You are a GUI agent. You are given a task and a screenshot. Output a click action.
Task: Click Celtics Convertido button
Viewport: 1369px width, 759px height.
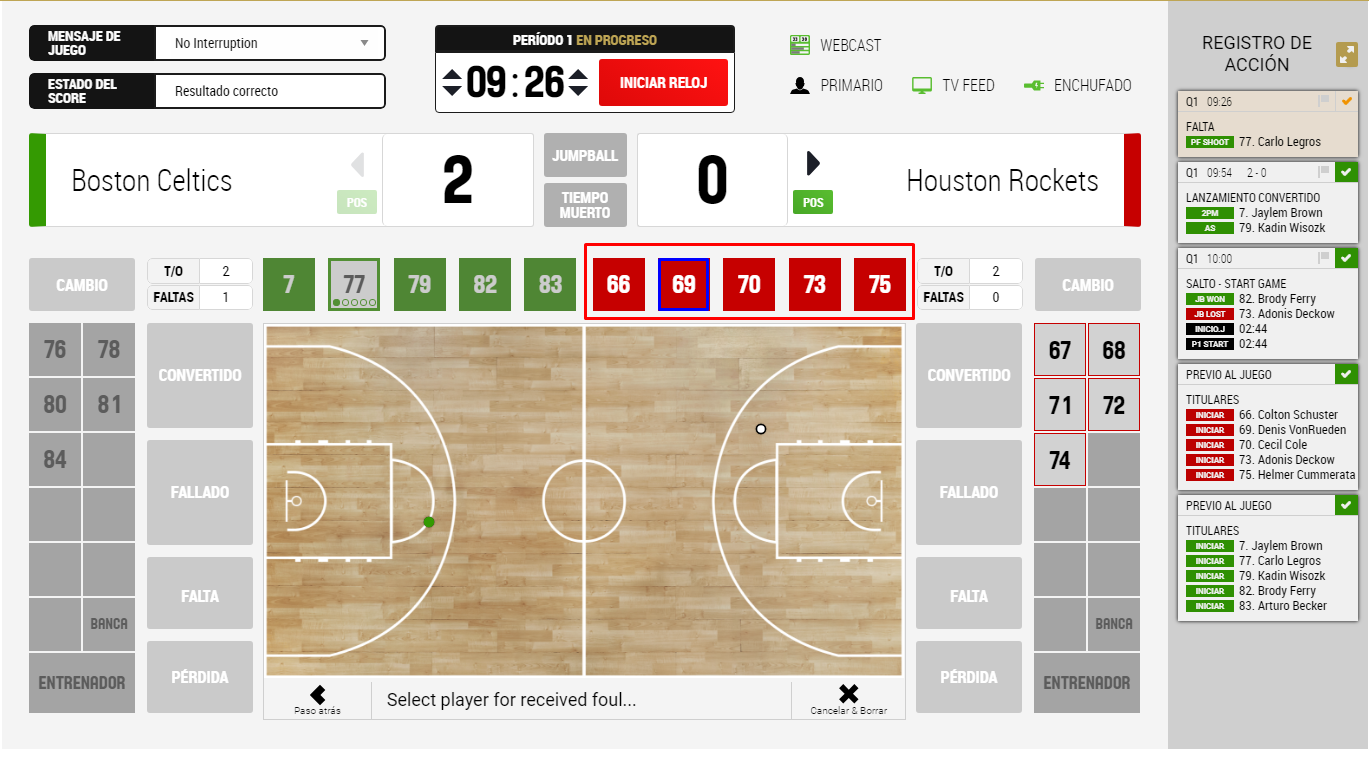[200, 375]
